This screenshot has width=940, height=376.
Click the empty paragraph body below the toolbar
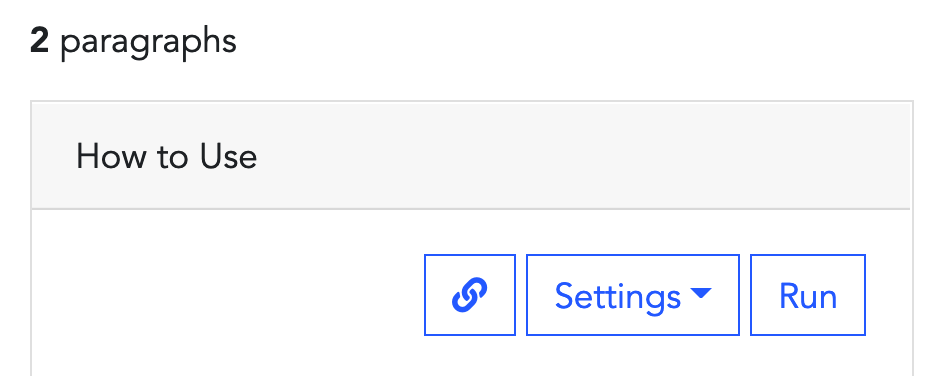click(471, 357)
